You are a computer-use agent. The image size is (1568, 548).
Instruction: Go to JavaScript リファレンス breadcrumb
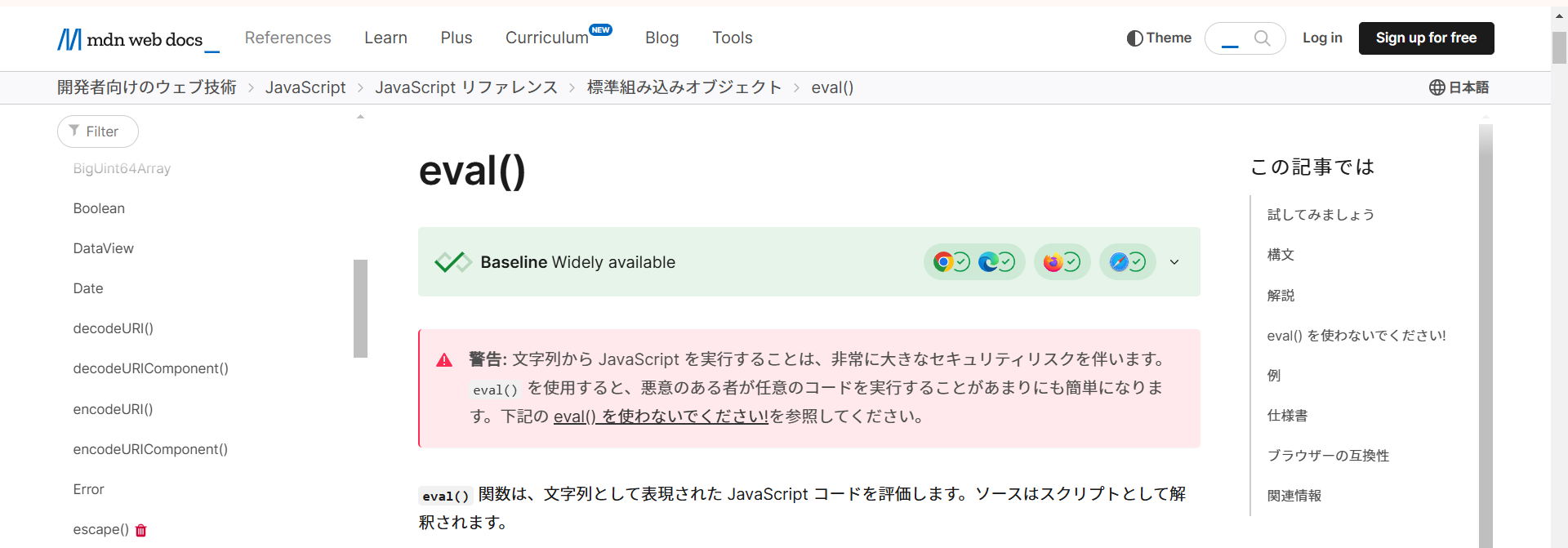[465, 87]
